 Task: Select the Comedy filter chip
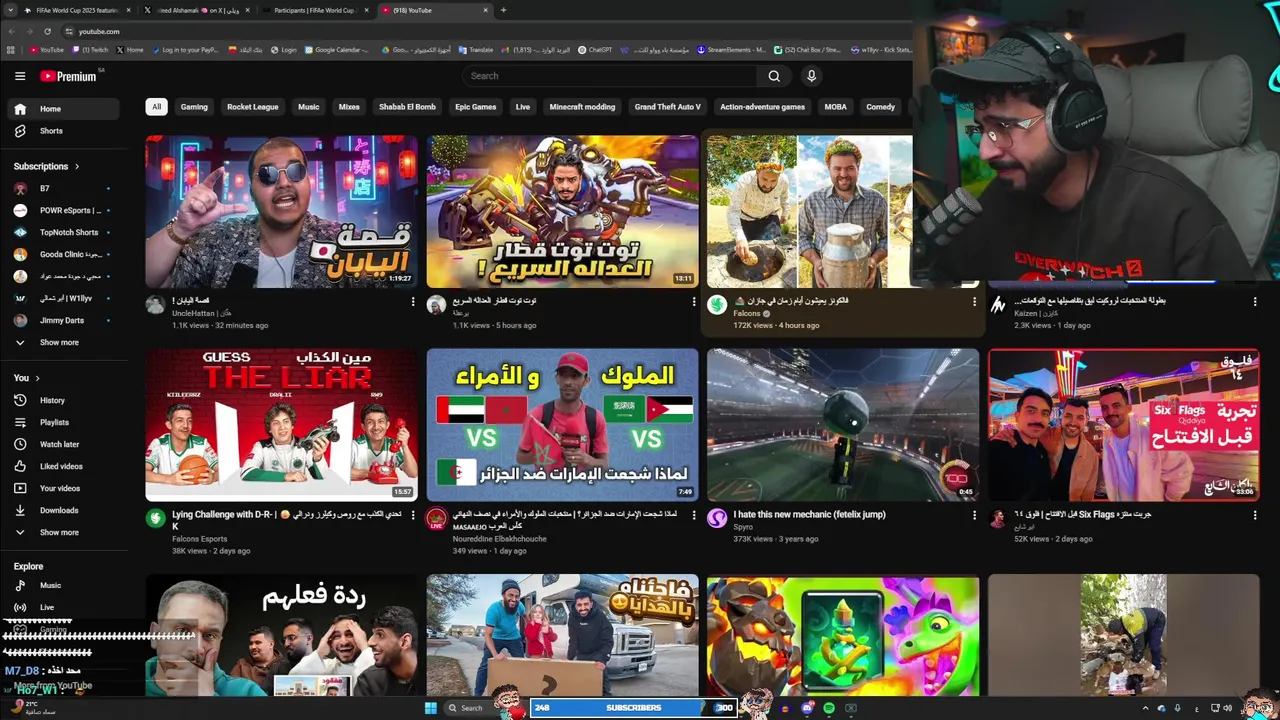[x=880, y=107]
